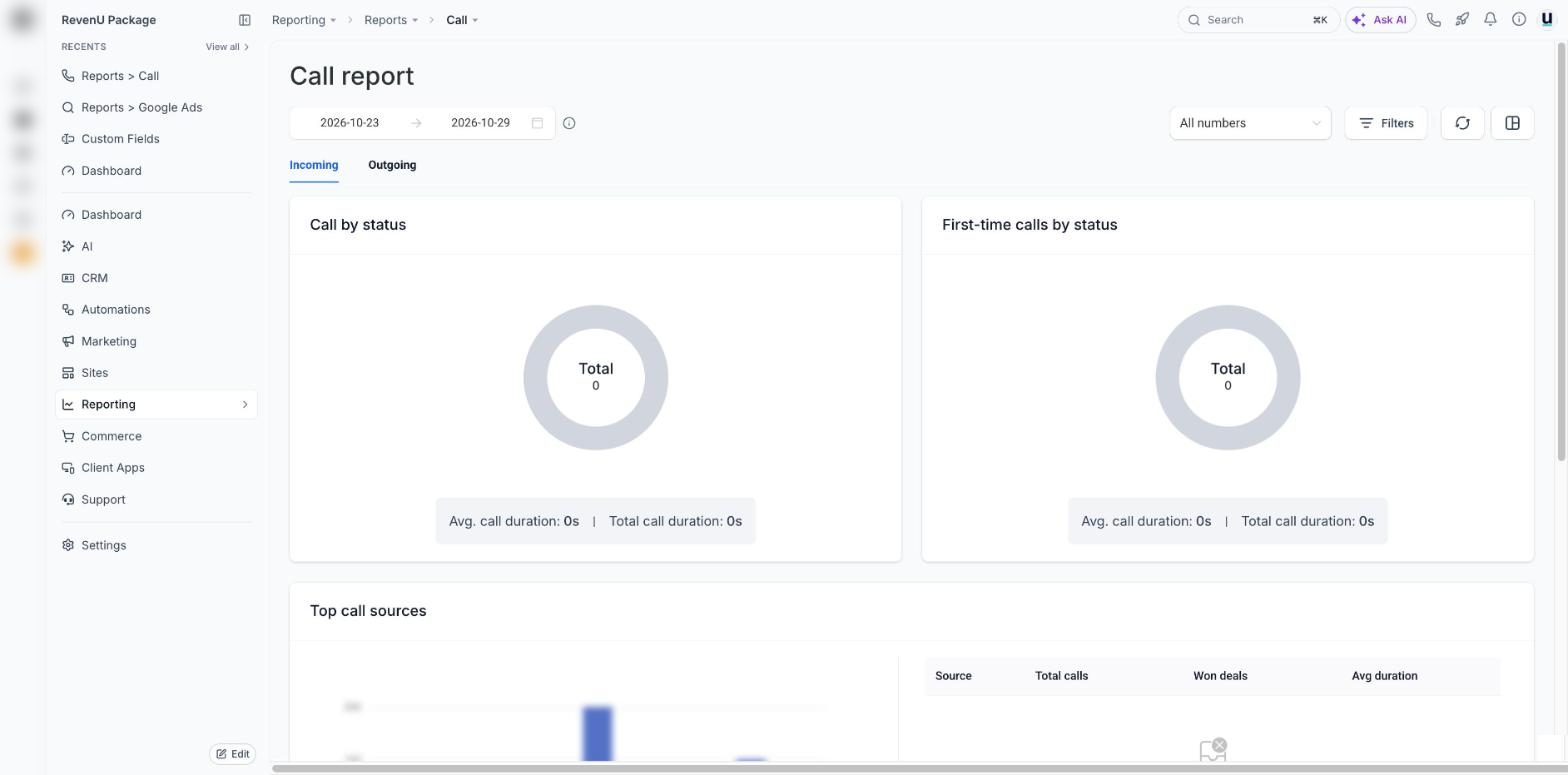Switch to the Outgoing tab
This screenshot has height=775, width=1568.
(392, 166)
